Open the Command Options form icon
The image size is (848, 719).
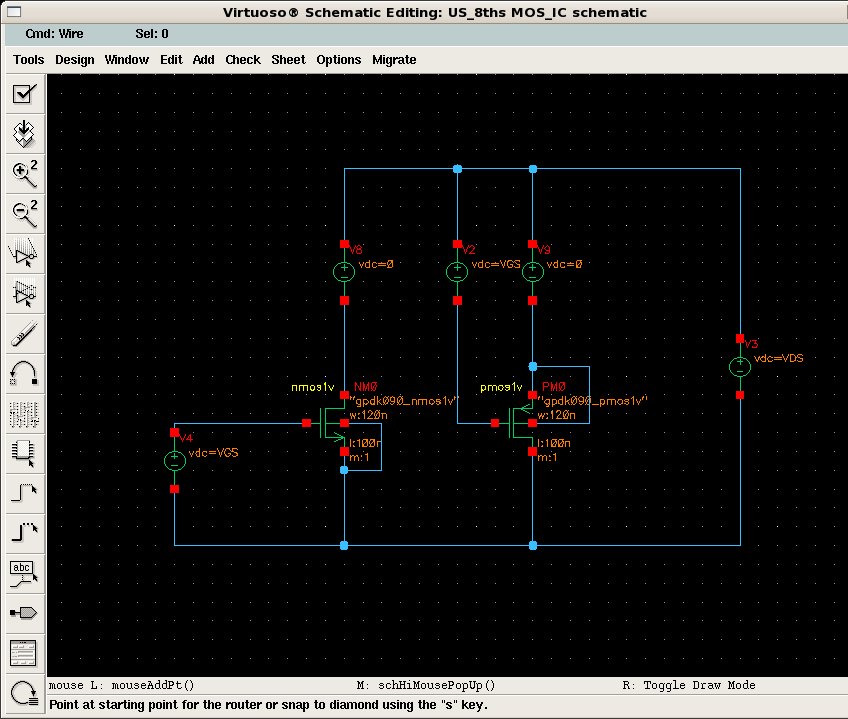(24, 654)
